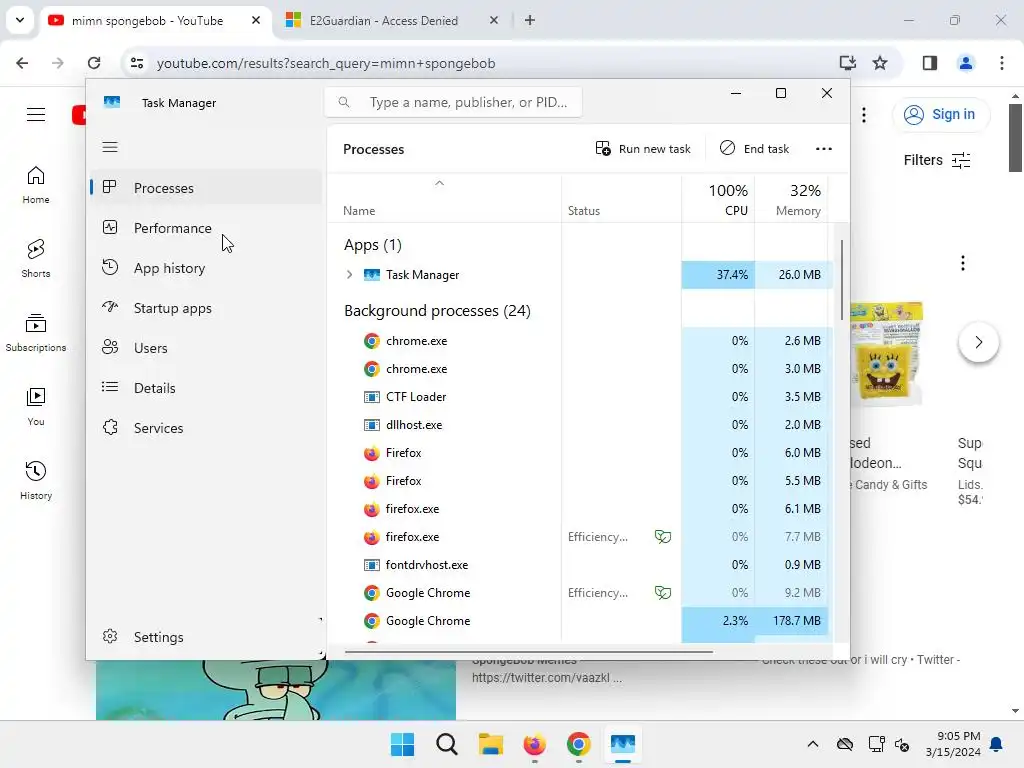The width and height of the screenshot is (1024, 768).
Task: Click the Startup apps gauge icon
Action: tap(110, 307)
